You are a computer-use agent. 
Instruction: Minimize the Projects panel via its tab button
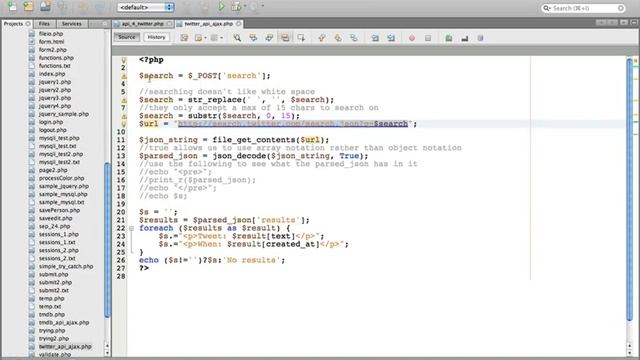click(x=104, y=24)
